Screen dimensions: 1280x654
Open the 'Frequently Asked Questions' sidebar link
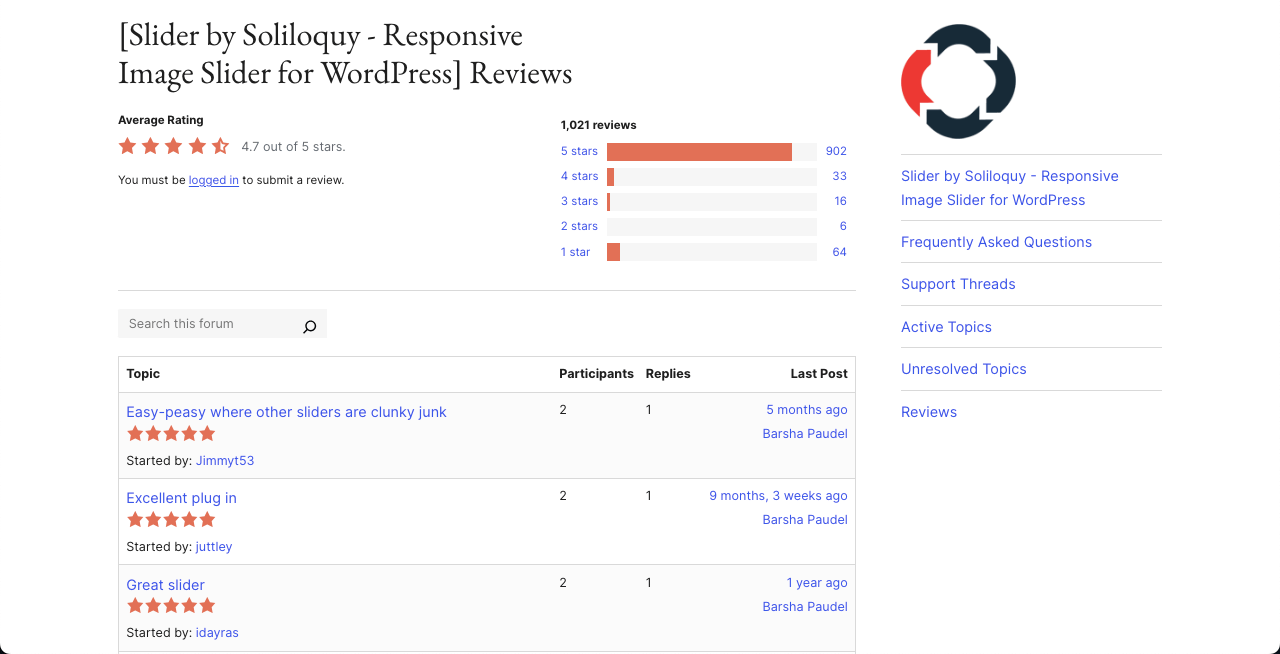pyautogui.click(x=996, y=242)
